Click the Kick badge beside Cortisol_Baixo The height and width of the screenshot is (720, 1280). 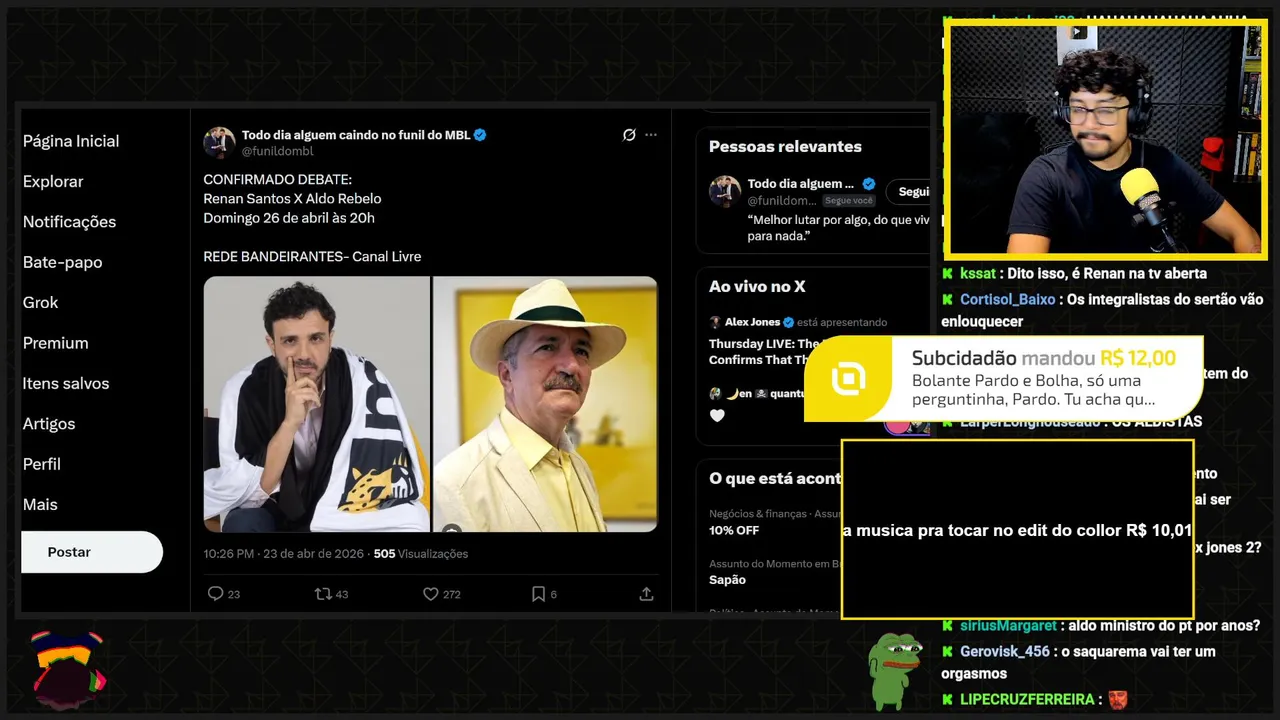pos(948,299)
